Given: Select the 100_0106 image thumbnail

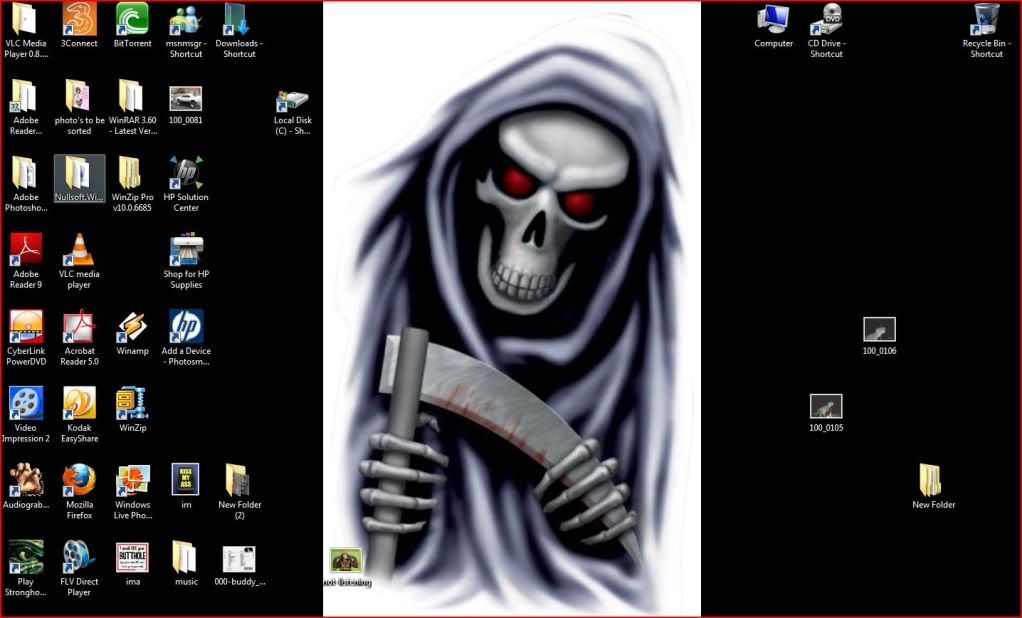Looking at the screenshot, I should tap(878, 330).
